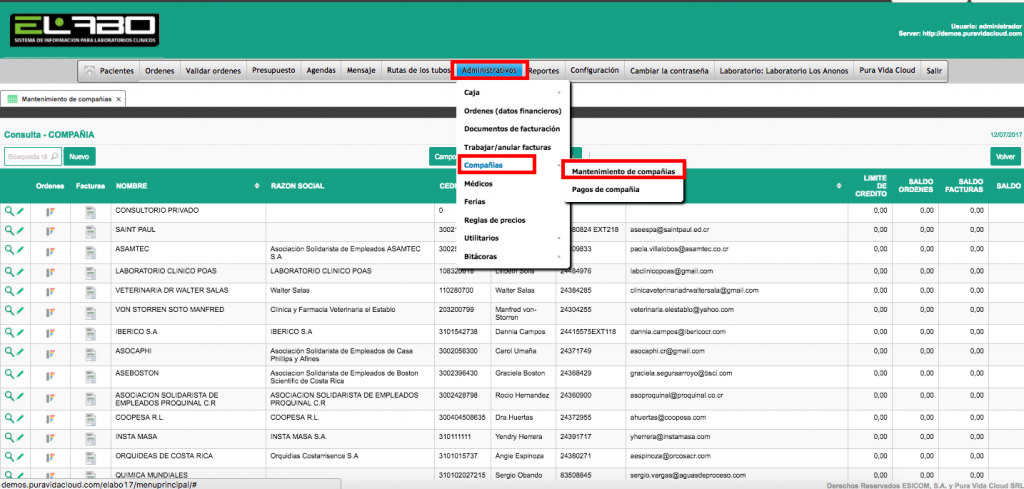Screen dimensions: 1024x489
Task: Open invoices icon for LABORATORIO CLINICO POAS row
Action: point(90,271)
